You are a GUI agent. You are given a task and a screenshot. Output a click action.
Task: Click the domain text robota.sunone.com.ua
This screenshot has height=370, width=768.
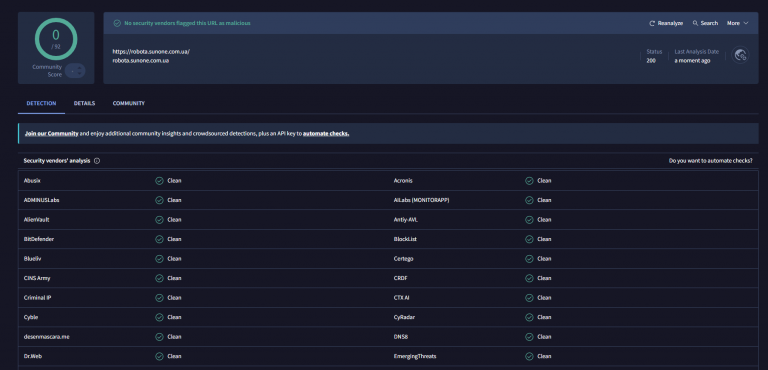(x=141, y=61)
